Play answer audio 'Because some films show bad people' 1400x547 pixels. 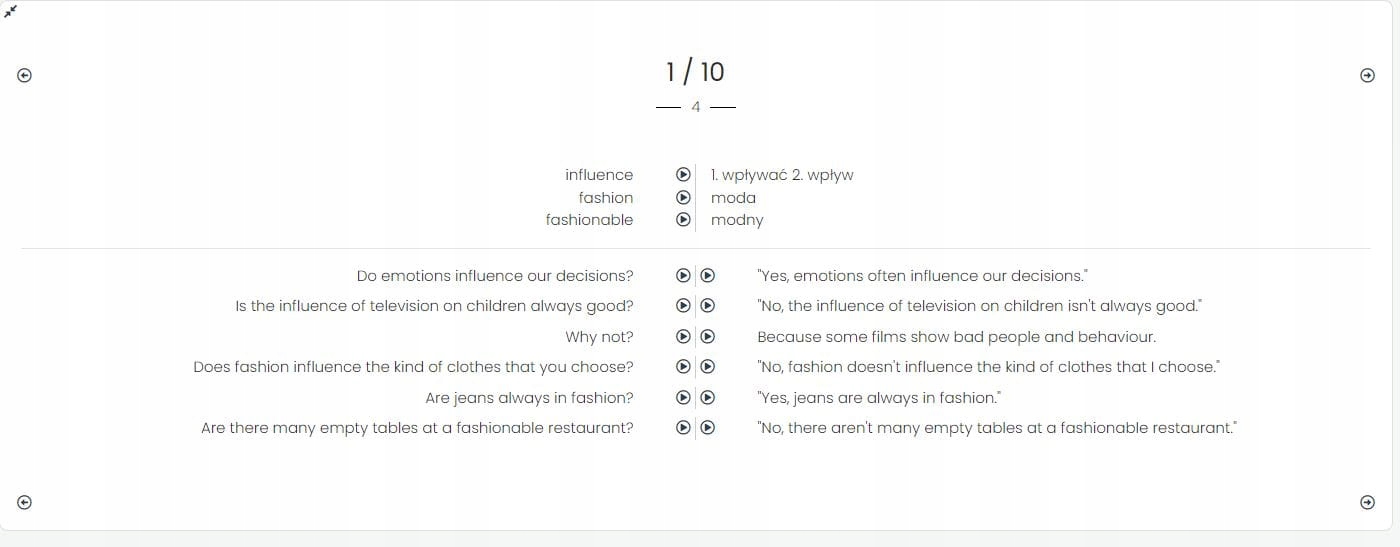(x=707, y=337)
